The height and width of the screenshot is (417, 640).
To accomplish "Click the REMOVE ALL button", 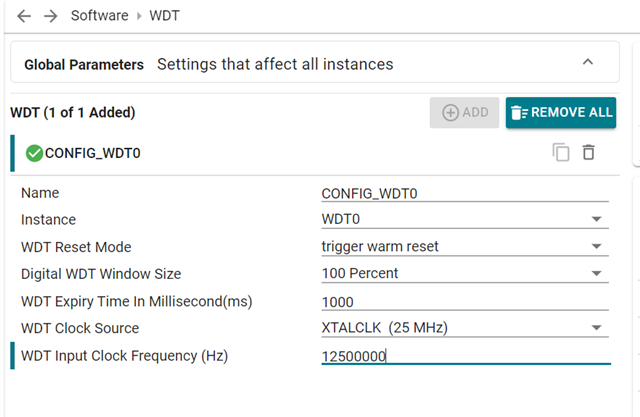I will click(561, 113).
